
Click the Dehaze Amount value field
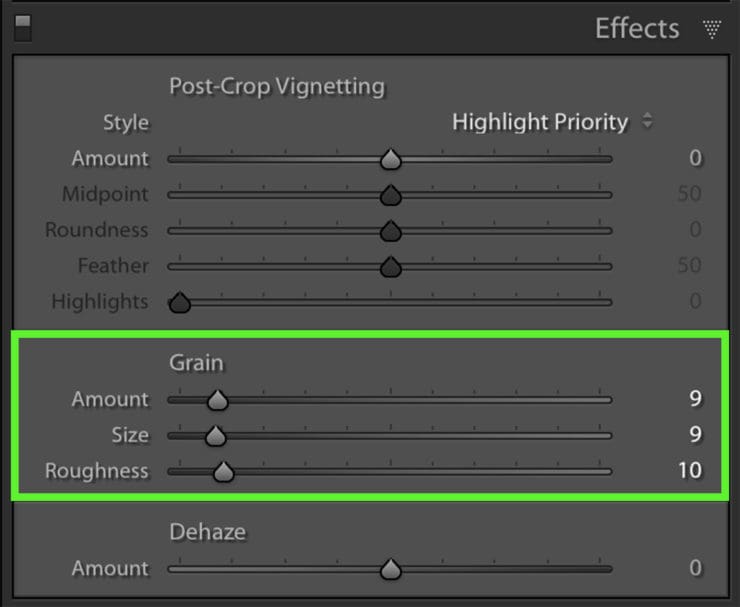click(695, 568)
